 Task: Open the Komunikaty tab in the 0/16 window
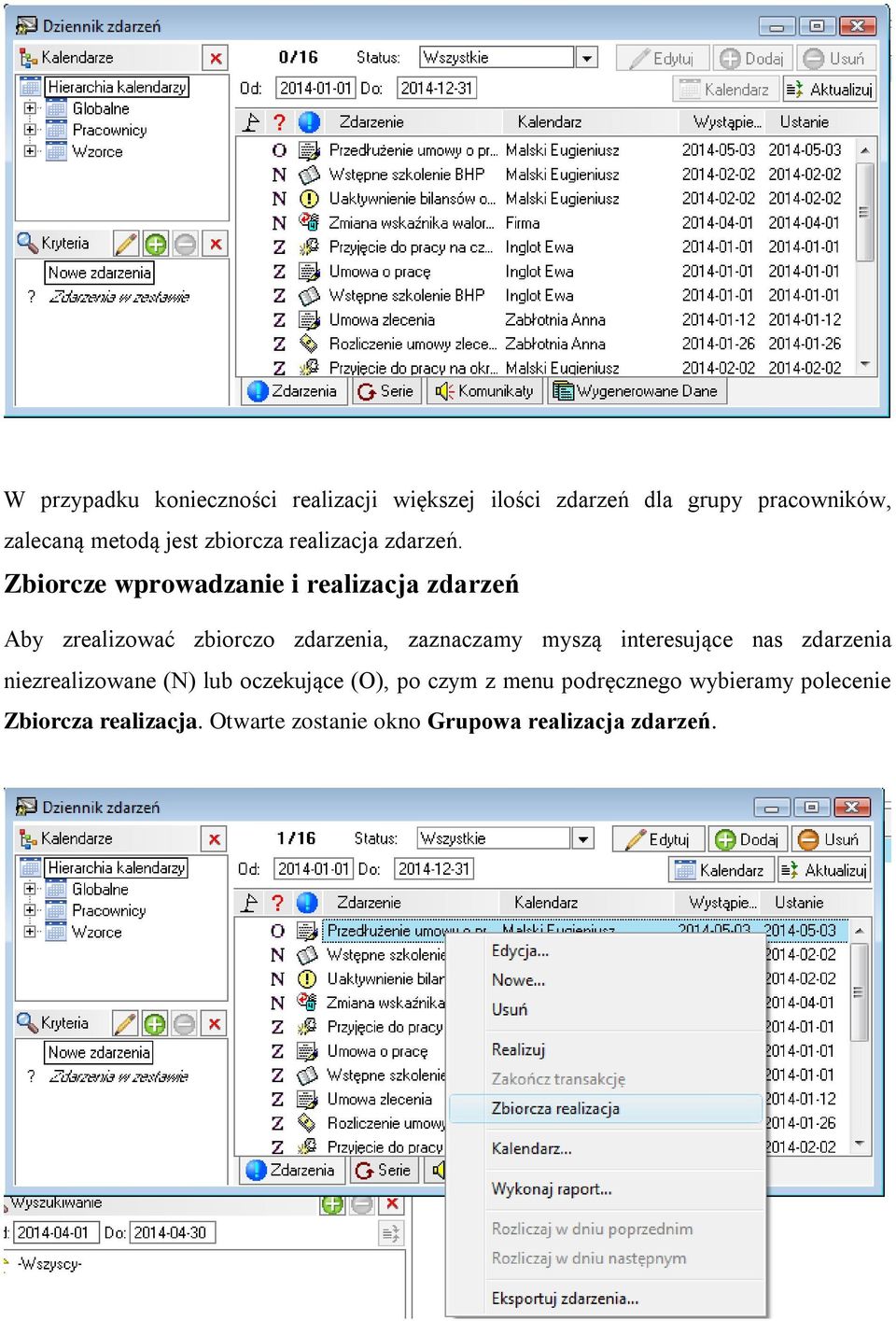[x=485, y=391]
